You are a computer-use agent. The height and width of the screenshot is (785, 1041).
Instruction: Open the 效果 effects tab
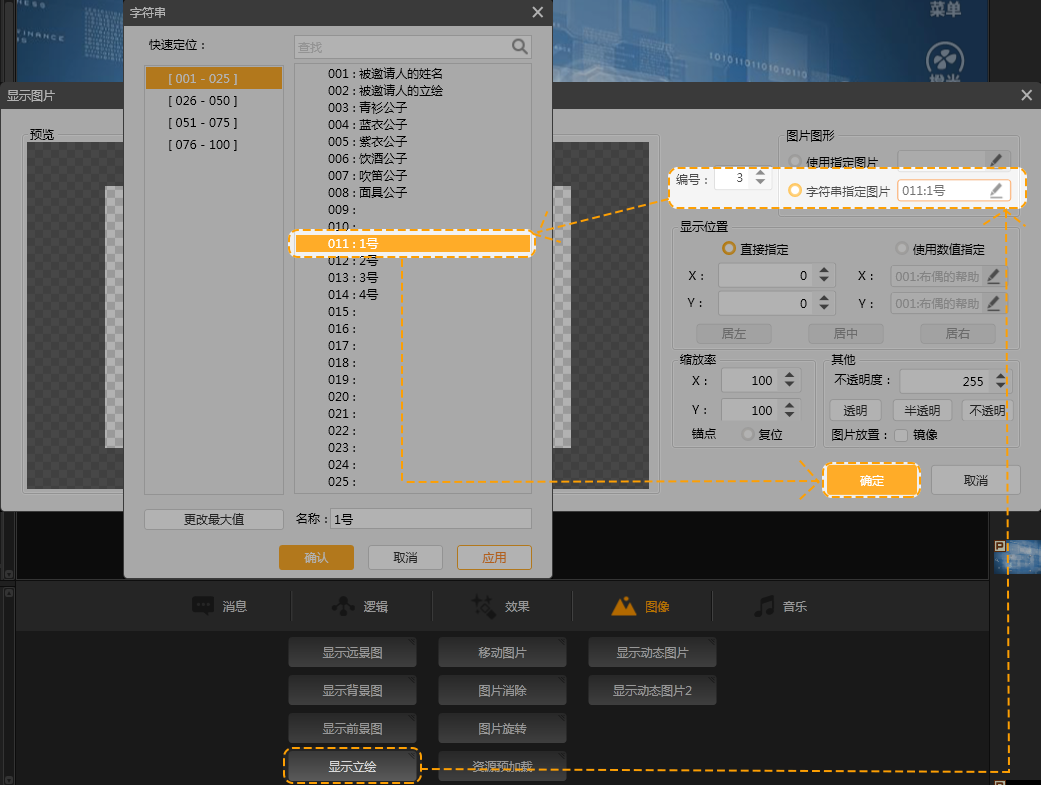(502, 606)
